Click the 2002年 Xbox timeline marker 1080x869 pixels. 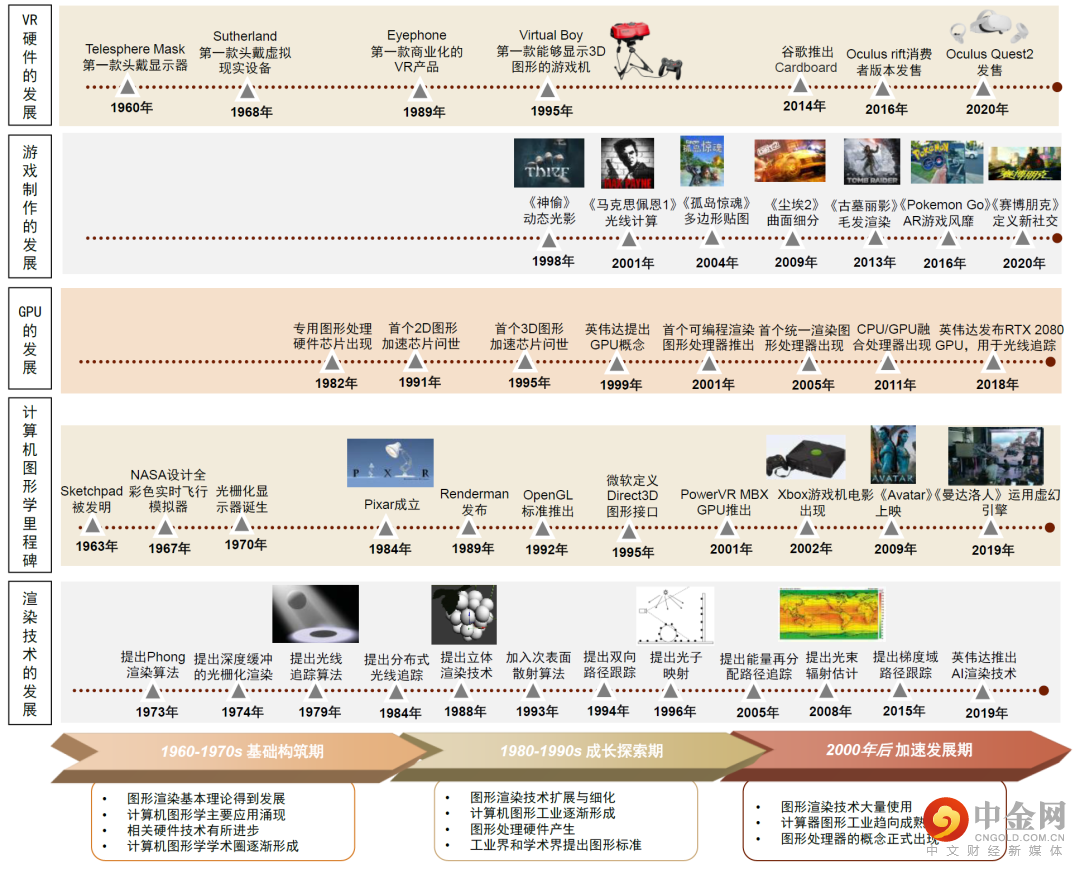click(807, 528)
